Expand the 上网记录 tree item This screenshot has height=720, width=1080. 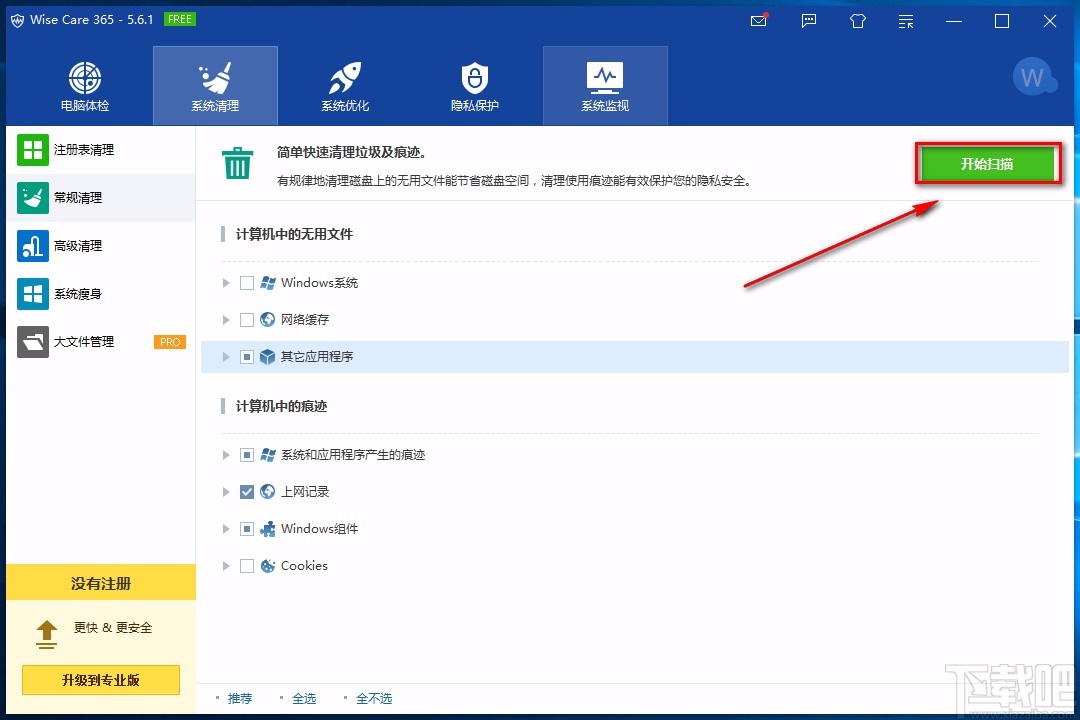pyautogui.click(x=226, y=492)
